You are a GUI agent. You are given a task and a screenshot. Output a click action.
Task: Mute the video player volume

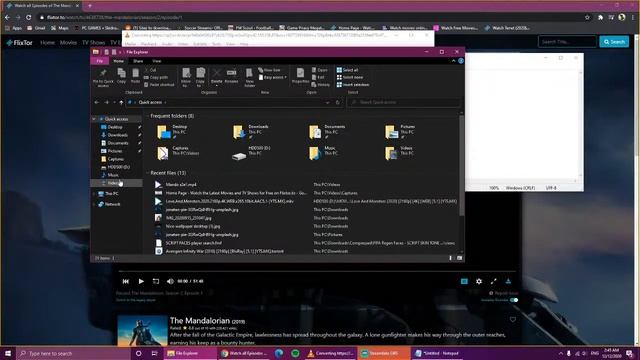170,281
